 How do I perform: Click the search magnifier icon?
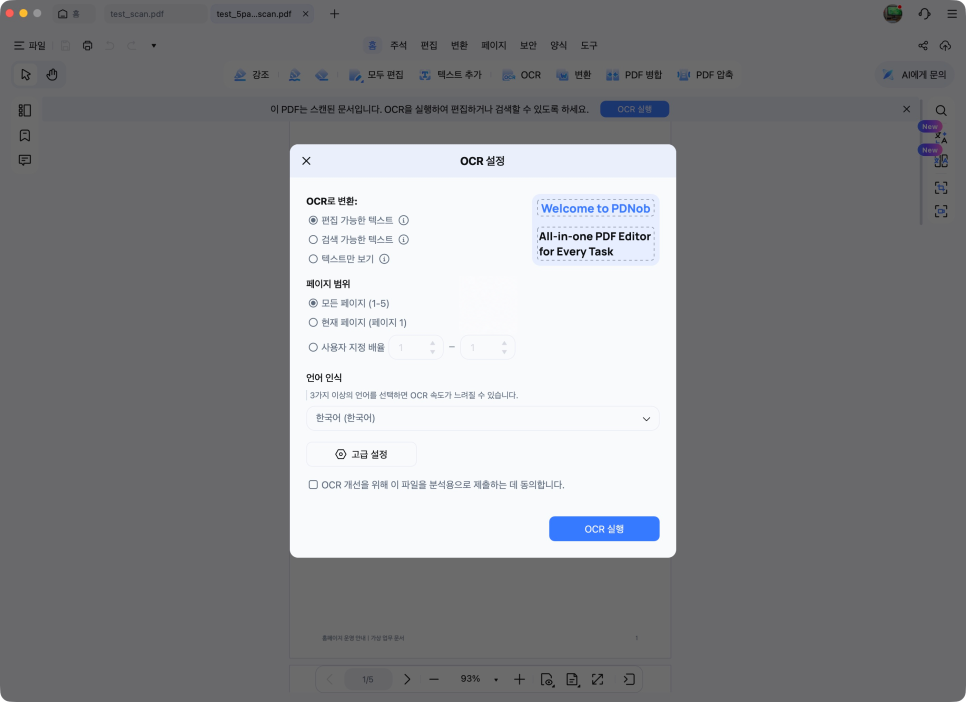point(941,110)
